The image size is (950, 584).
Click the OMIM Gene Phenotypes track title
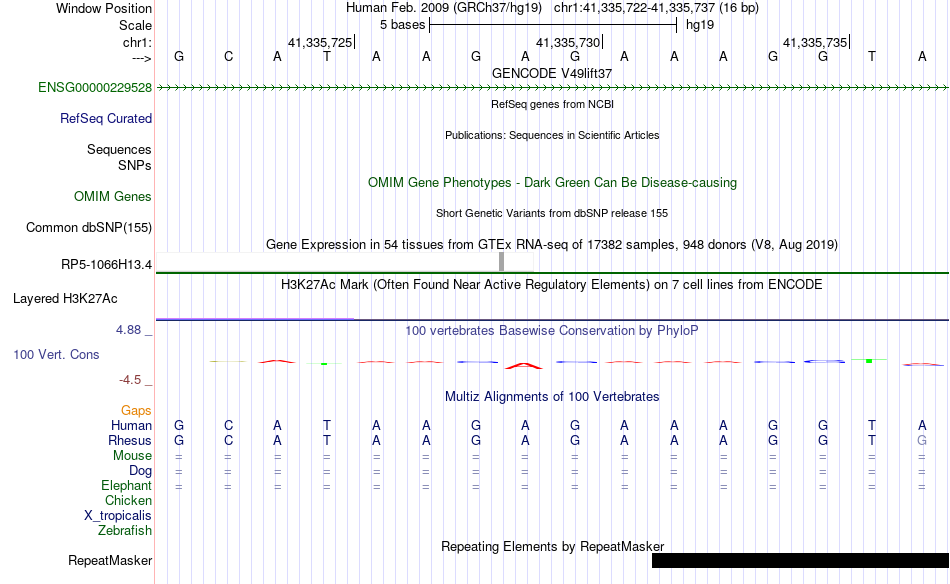553,182
